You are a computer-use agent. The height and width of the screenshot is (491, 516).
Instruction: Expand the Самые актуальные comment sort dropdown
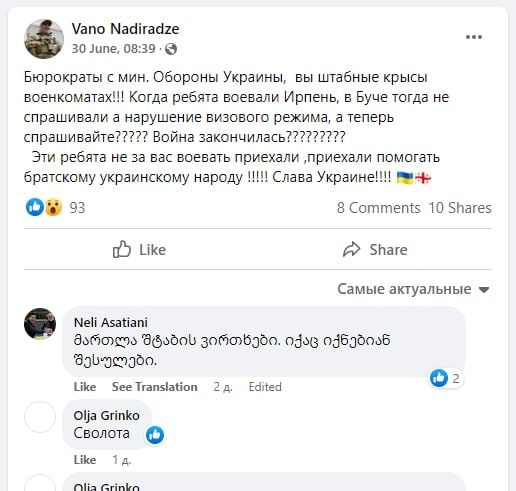coord(413,289)
